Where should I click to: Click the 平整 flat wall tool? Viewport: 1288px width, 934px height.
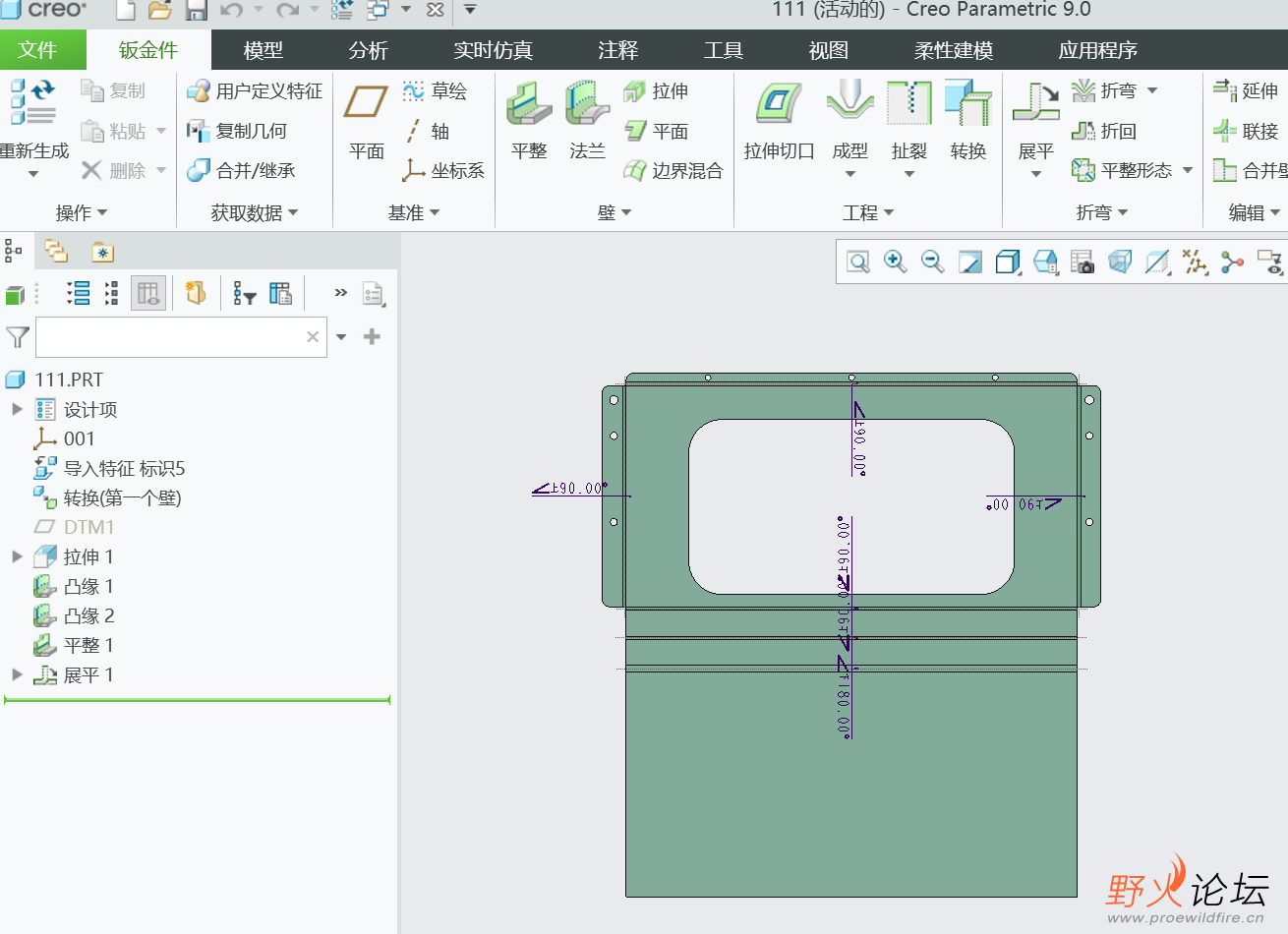tap(529, 121)
